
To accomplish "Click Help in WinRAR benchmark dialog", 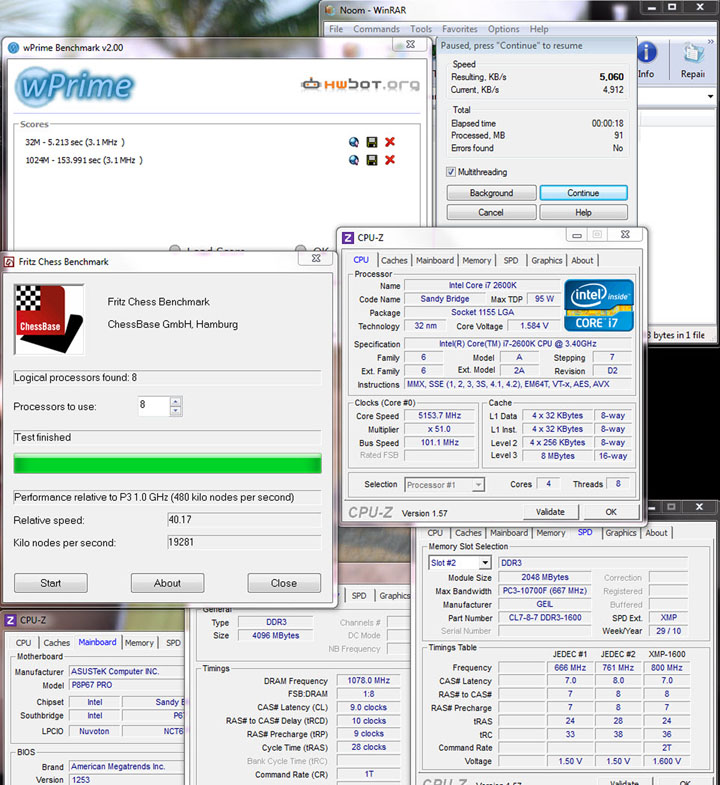I will 583,212.
